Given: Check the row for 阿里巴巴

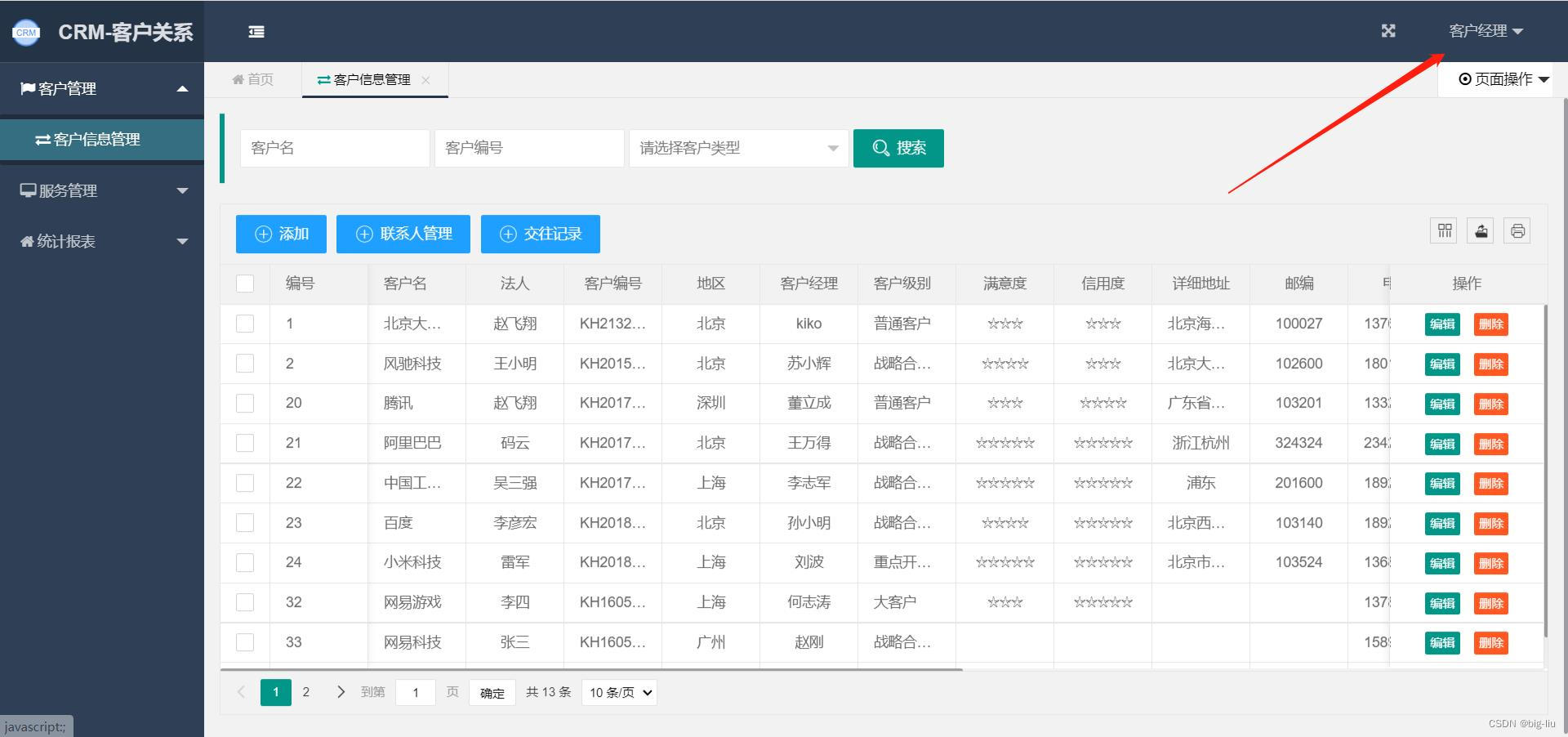Looking at the screenshot, I should 245,443.
